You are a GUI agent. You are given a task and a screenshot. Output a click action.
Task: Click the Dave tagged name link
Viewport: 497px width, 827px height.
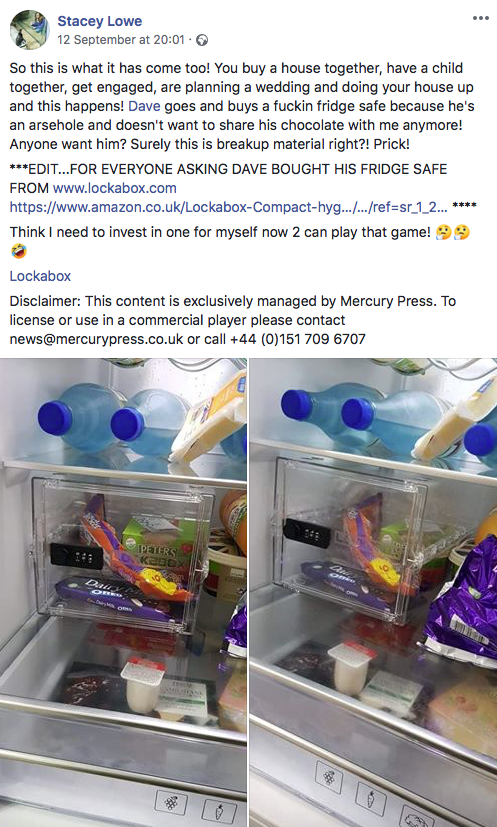pyautogui.click(x=144, y=106)
